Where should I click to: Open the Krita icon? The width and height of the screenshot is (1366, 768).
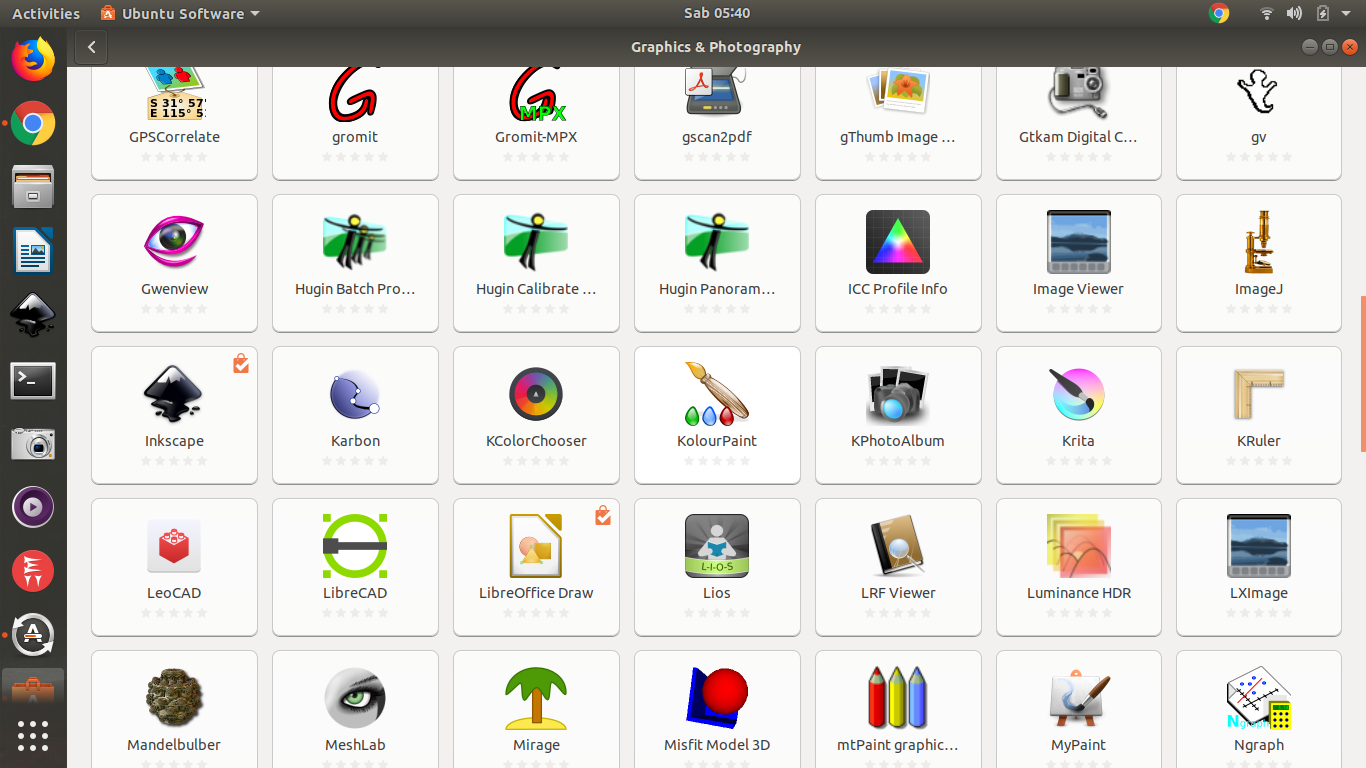(x=1078, y=394)
